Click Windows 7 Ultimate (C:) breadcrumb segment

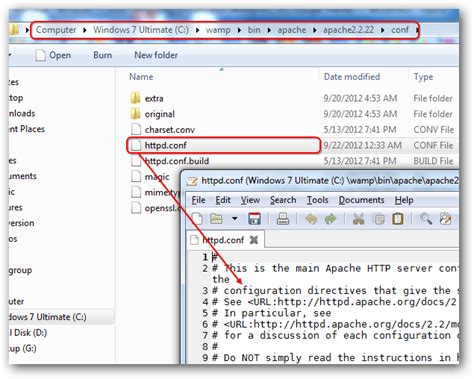pos(141,30)
